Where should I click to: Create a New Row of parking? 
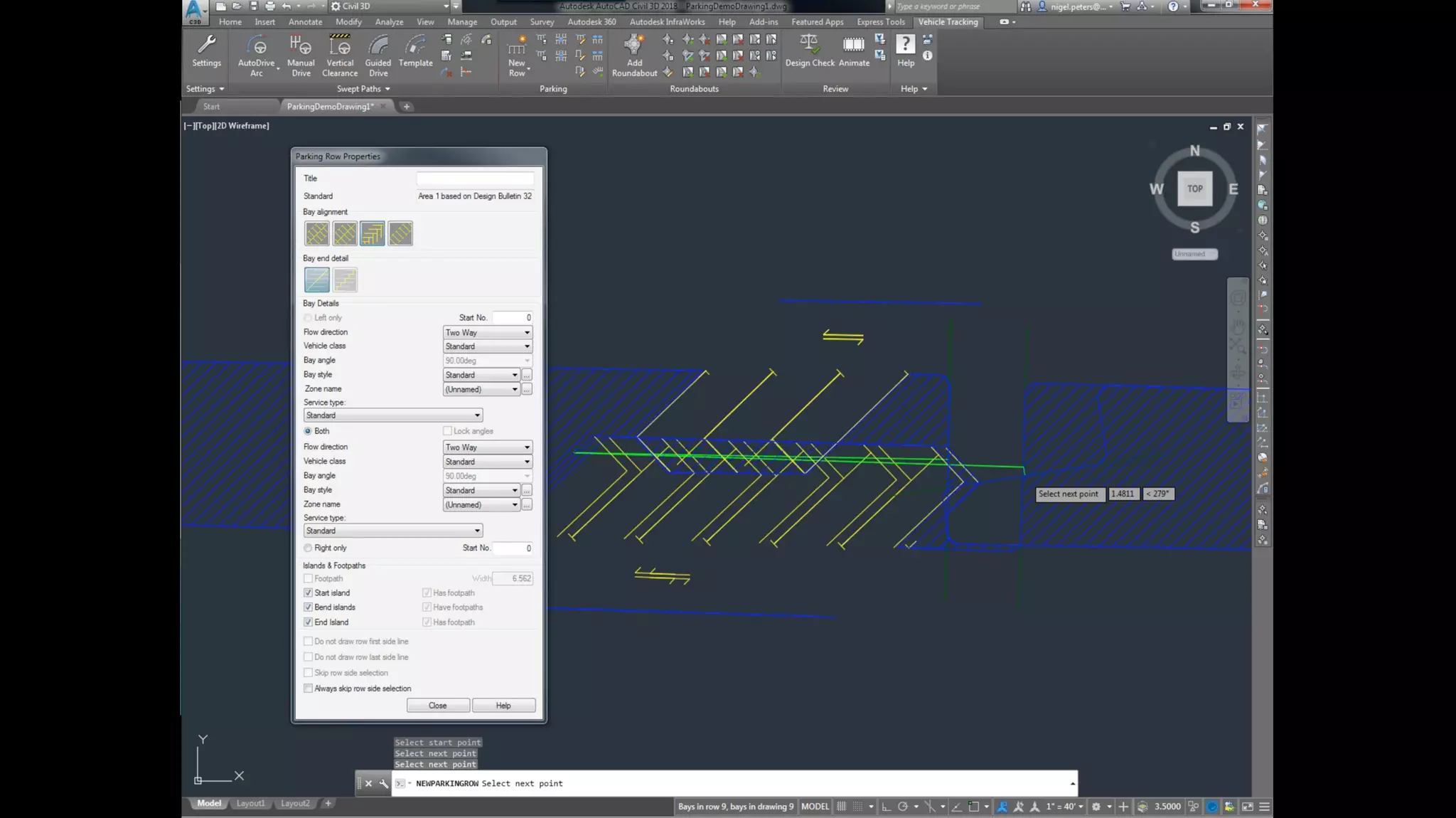(517, 55)
